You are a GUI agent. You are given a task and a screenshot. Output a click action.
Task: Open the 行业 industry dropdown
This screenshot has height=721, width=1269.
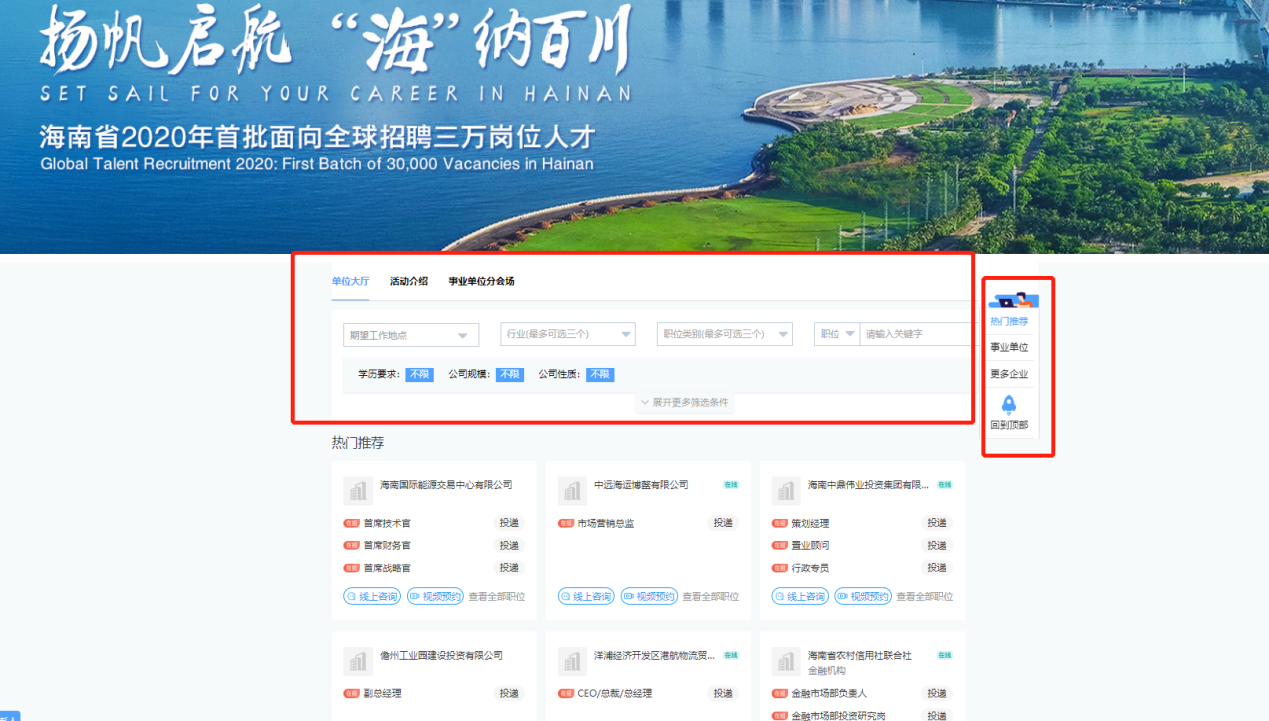click(x=567, y=335)
